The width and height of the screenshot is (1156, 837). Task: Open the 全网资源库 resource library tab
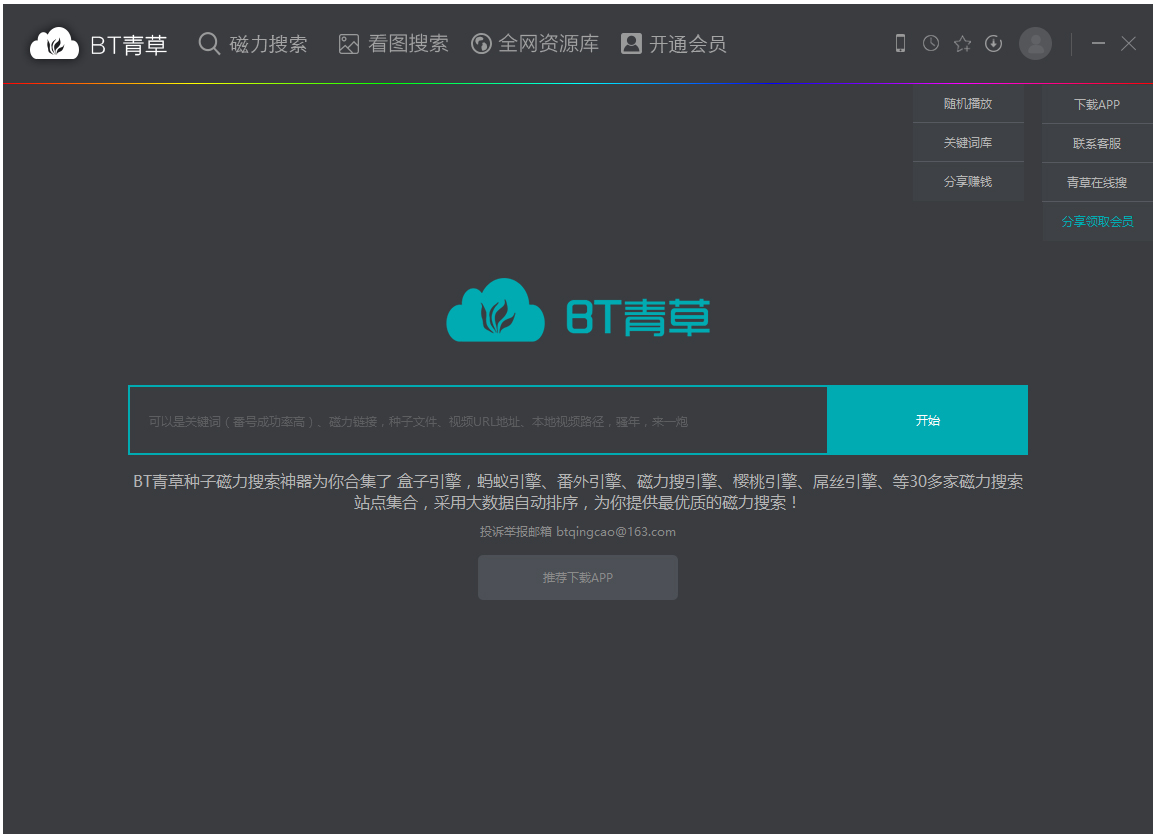[535, 44]
